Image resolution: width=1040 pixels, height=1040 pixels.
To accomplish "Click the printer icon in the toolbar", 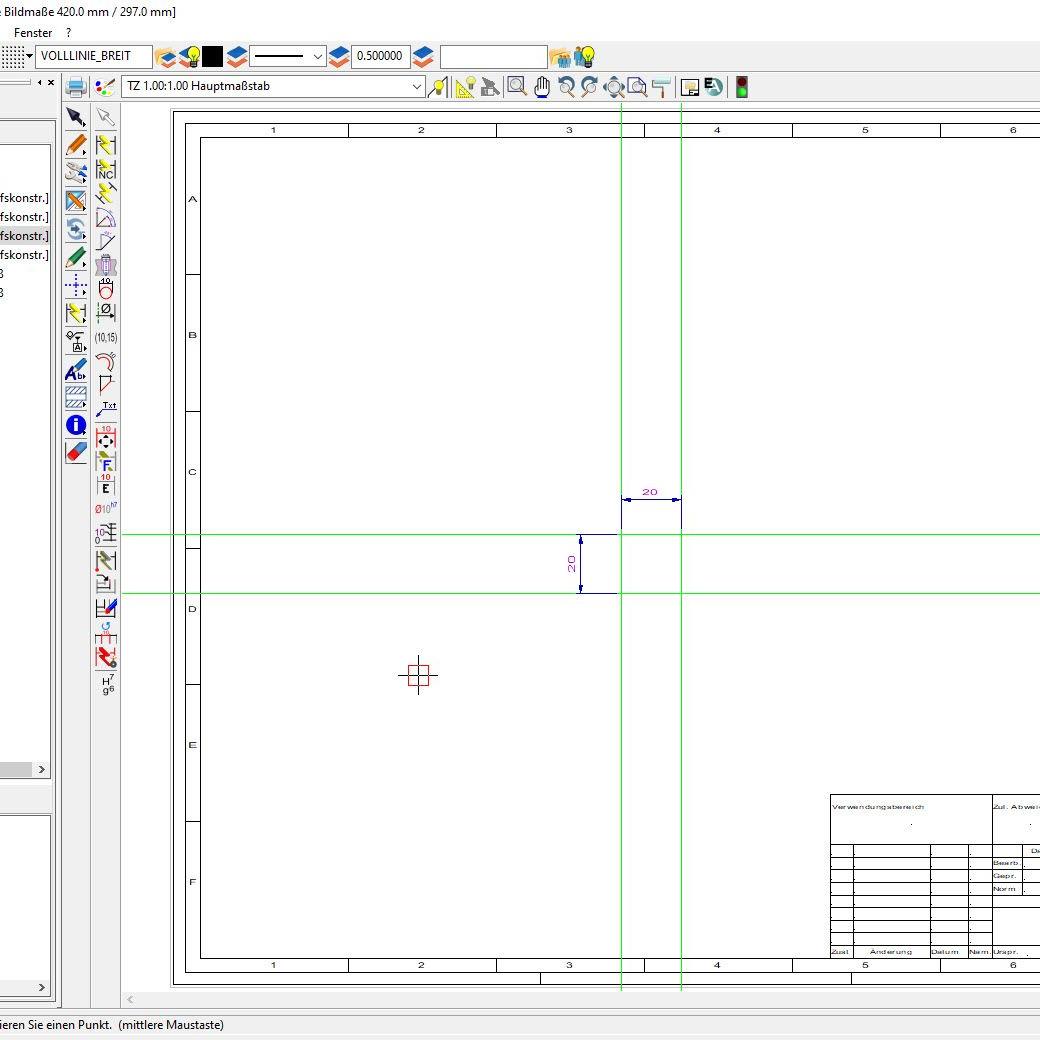I will tap(75, 87).
